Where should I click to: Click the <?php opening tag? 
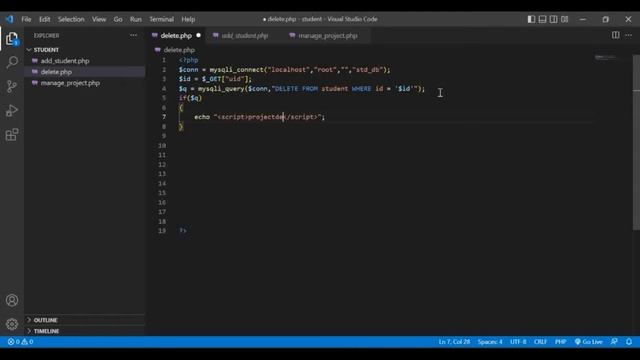189,60
